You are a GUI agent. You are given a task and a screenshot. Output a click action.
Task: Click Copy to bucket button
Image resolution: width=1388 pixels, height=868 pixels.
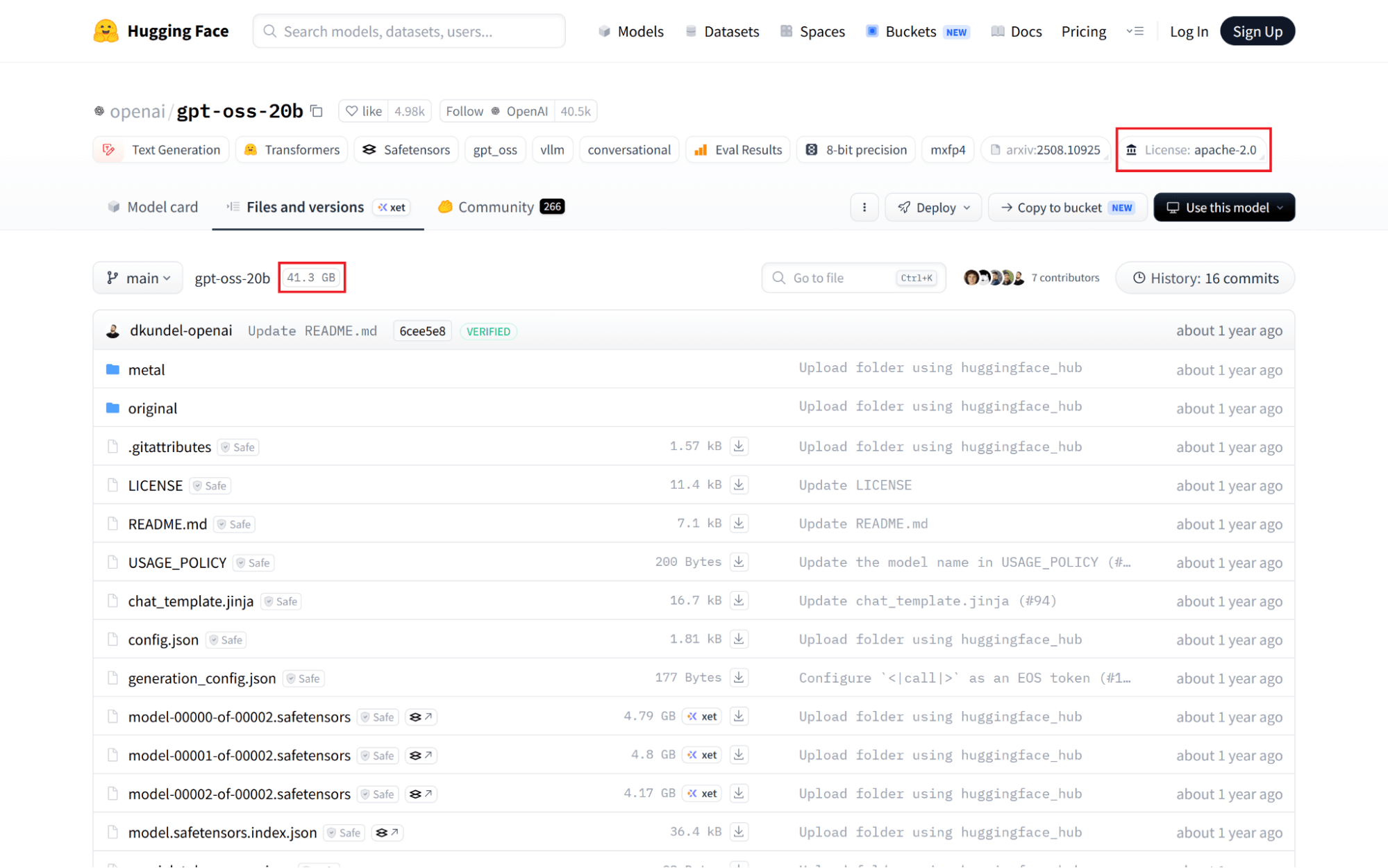tap(1067, 208)
